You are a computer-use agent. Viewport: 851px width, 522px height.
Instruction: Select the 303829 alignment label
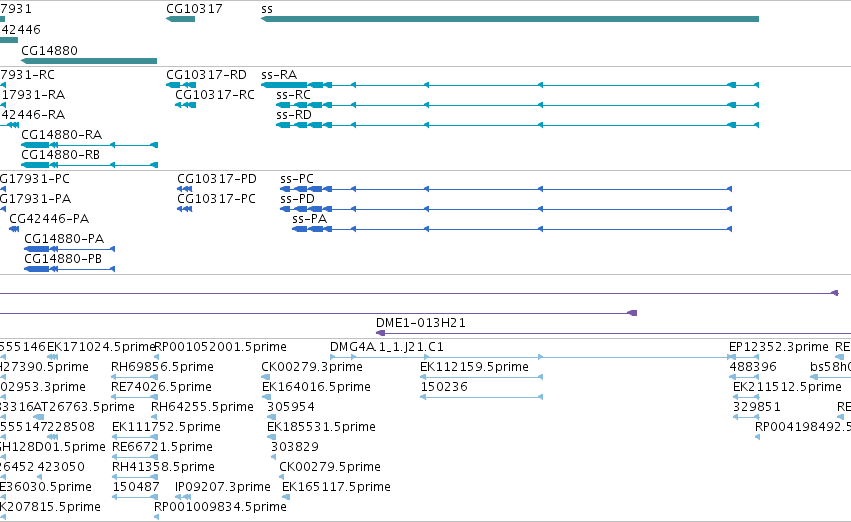[x=295, y=447]
